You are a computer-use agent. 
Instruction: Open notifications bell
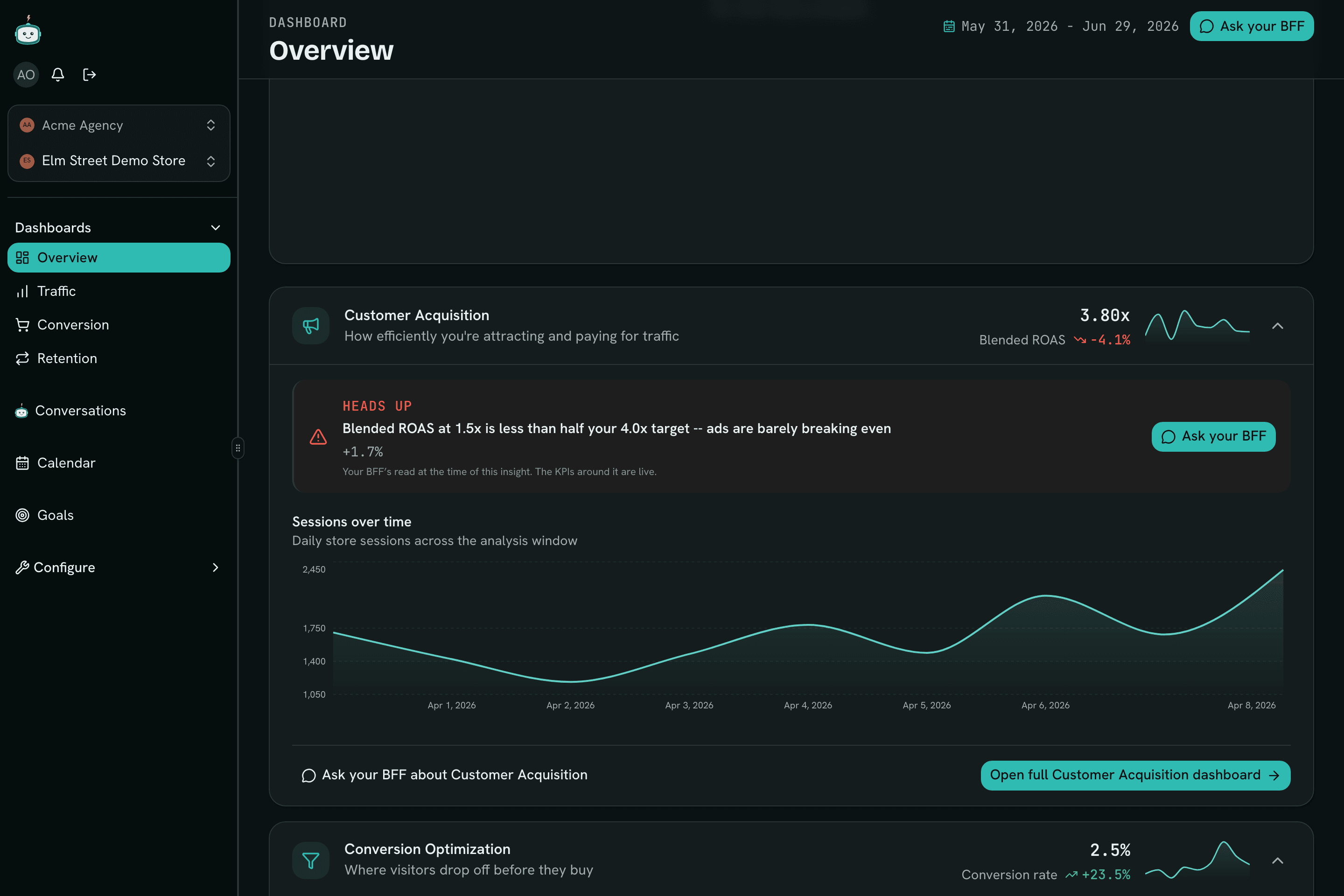pyautogui.click(x=58, y=75)
